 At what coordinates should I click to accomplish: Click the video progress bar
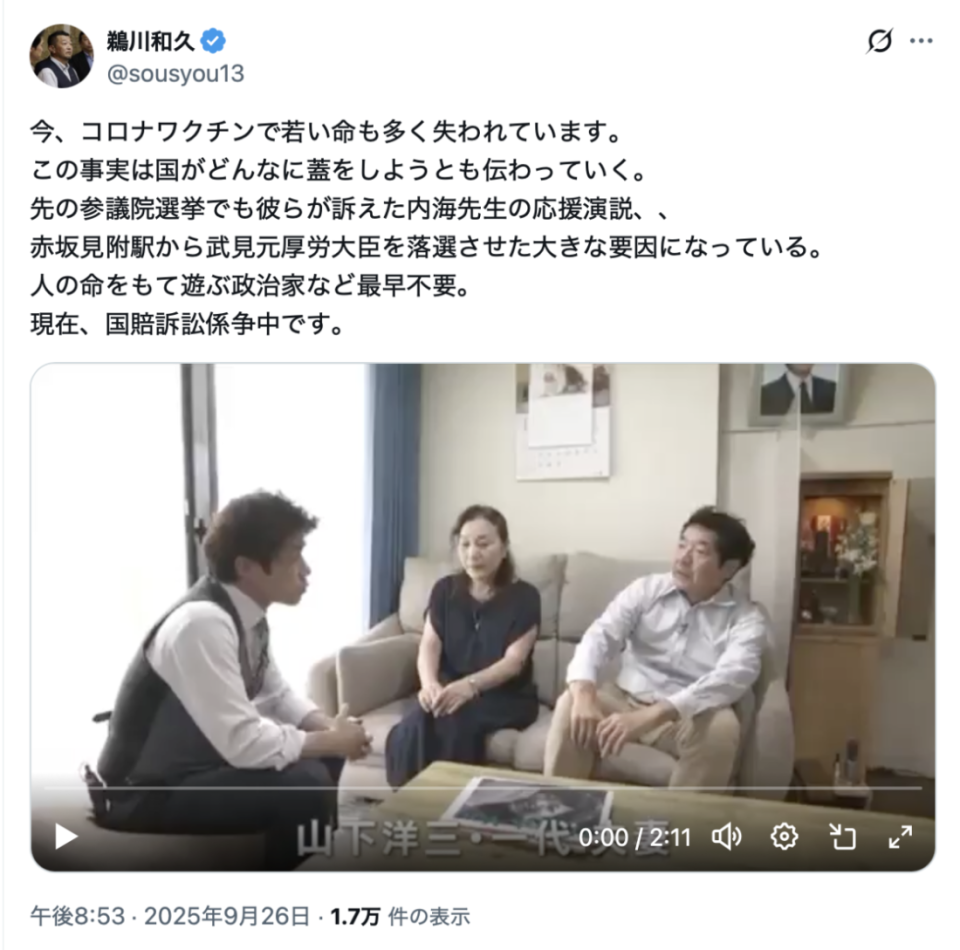[x=482, y=788]
